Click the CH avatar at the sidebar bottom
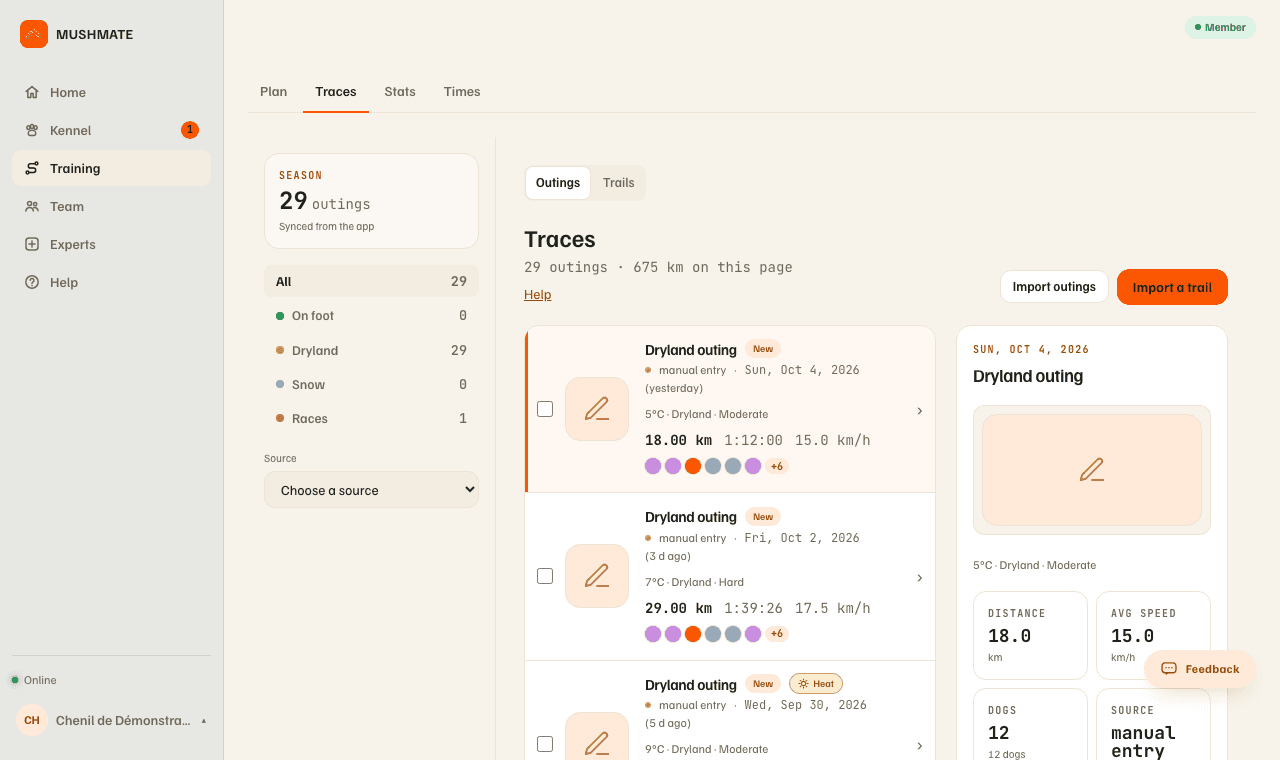This screenshot has width=1280, height=760. tap(32, 720)
